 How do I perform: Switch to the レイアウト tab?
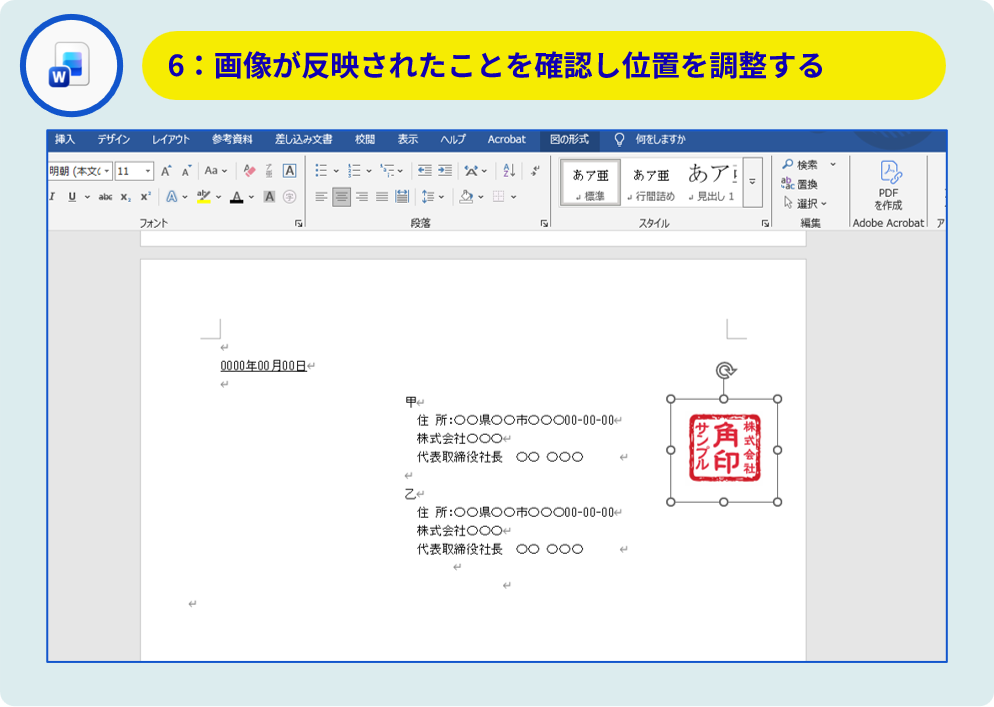click(171, 140)
